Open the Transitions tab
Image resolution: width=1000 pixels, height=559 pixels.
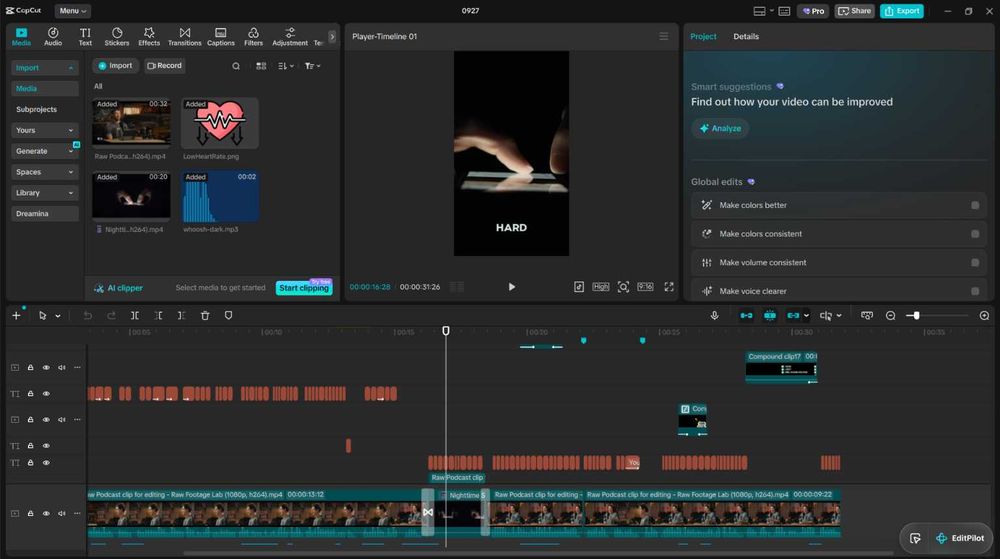point(184,36)
